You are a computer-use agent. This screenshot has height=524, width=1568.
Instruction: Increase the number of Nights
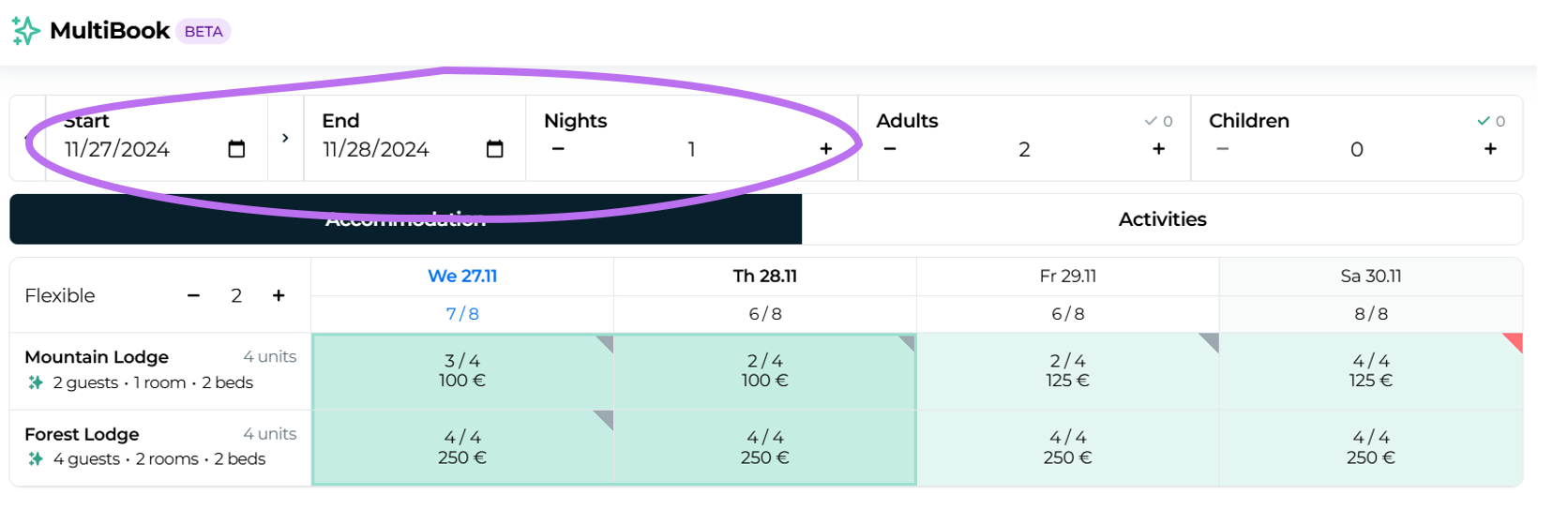point(825,149)
